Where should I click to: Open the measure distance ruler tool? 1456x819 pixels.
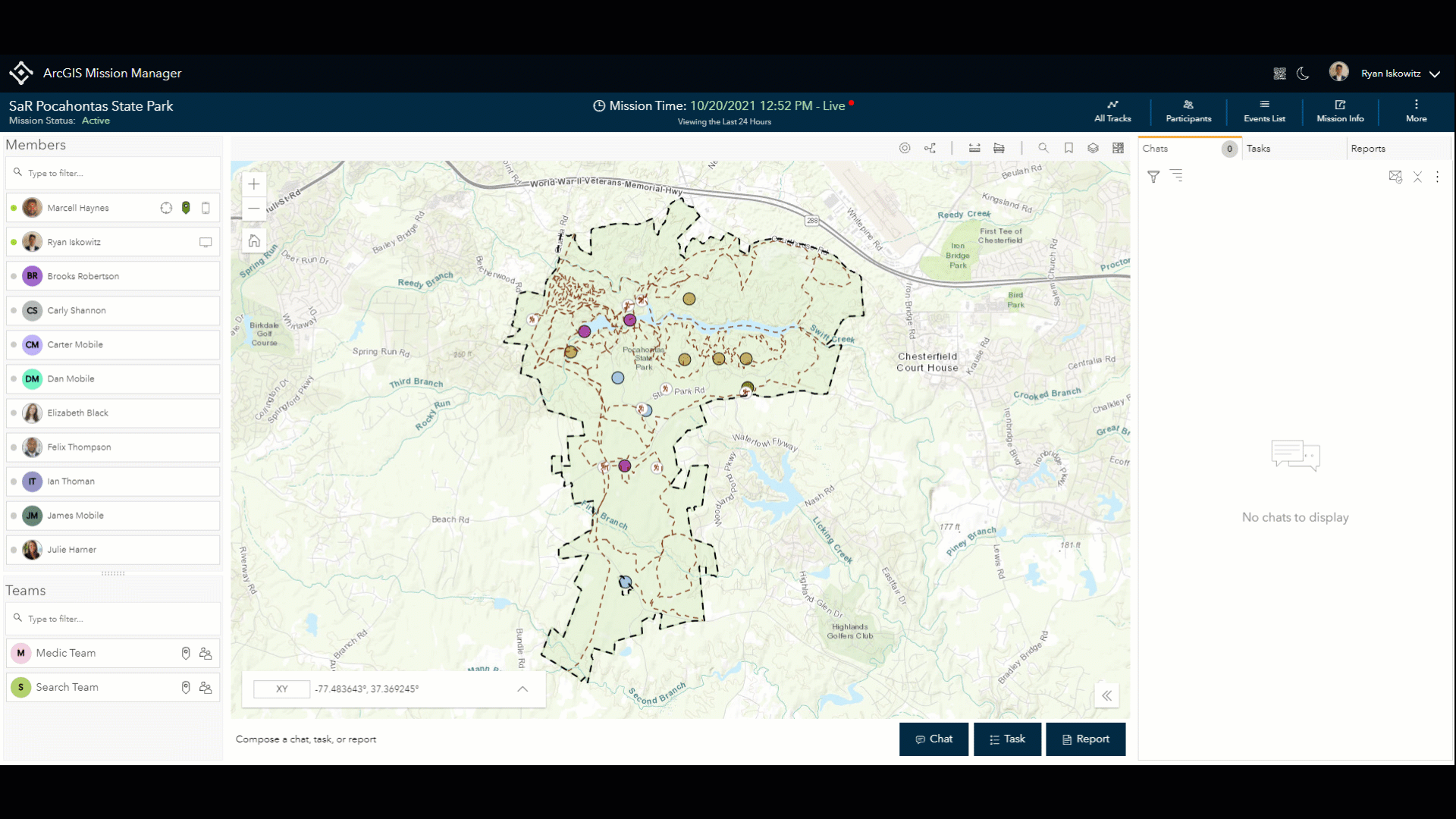tap(974, 149)
